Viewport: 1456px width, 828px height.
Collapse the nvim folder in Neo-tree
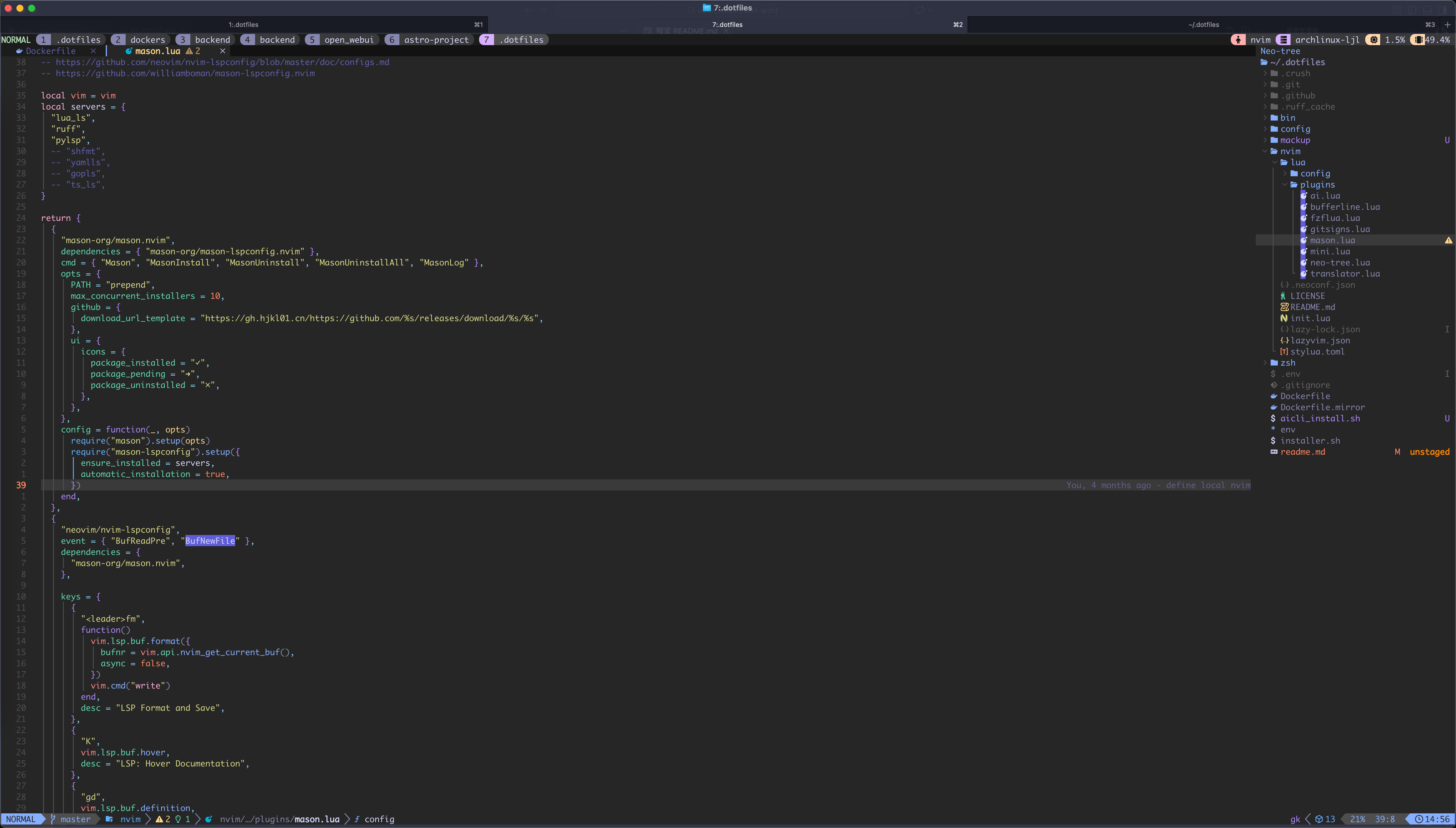coord(1266,151)
